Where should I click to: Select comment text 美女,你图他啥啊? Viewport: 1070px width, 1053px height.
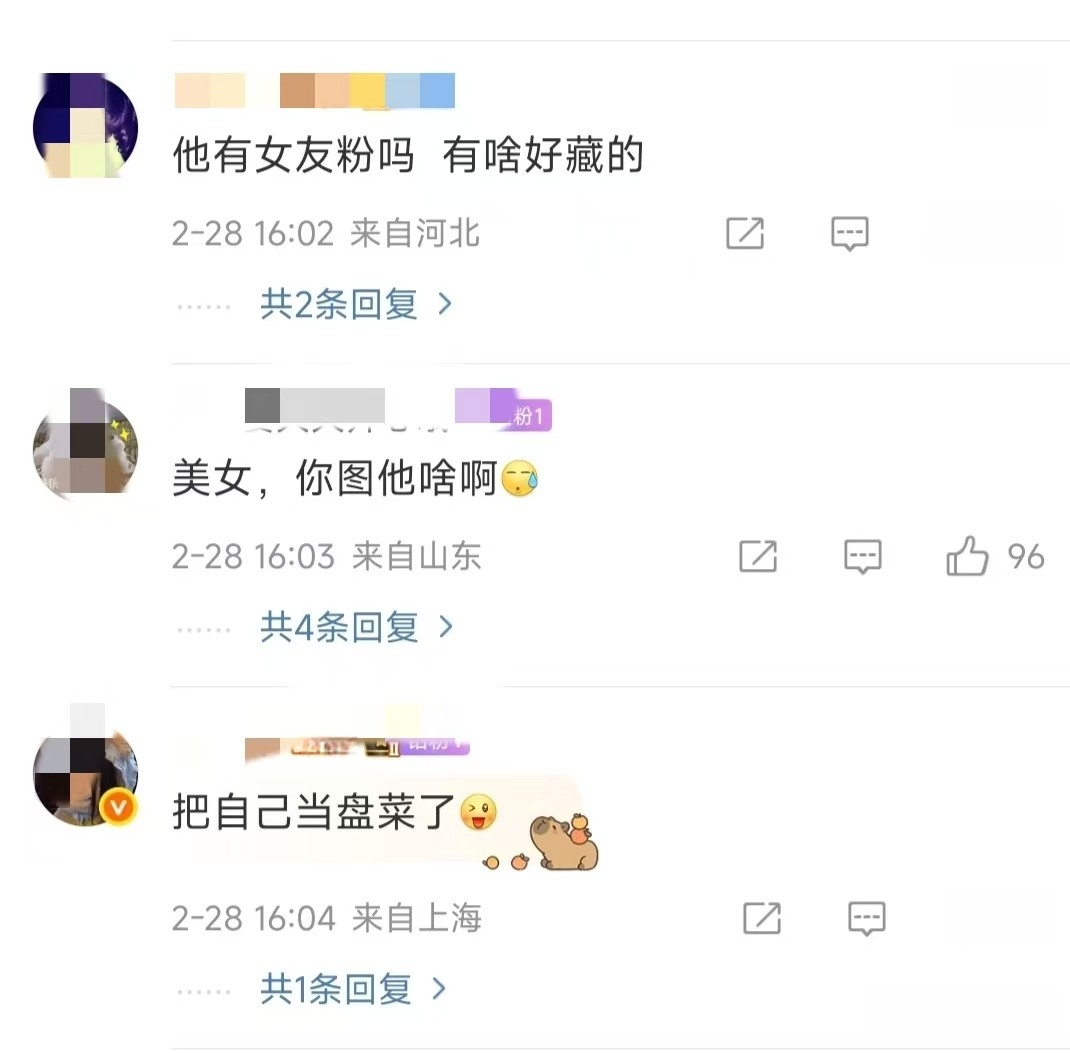334,478
